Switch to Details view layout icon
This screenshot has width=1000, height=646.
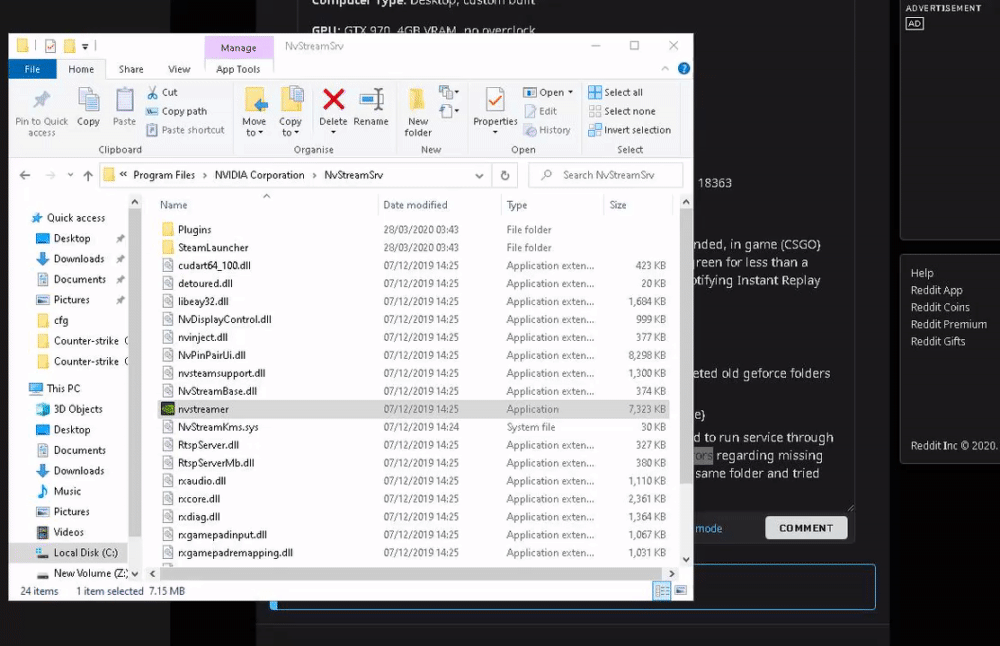tap(662, 591)
